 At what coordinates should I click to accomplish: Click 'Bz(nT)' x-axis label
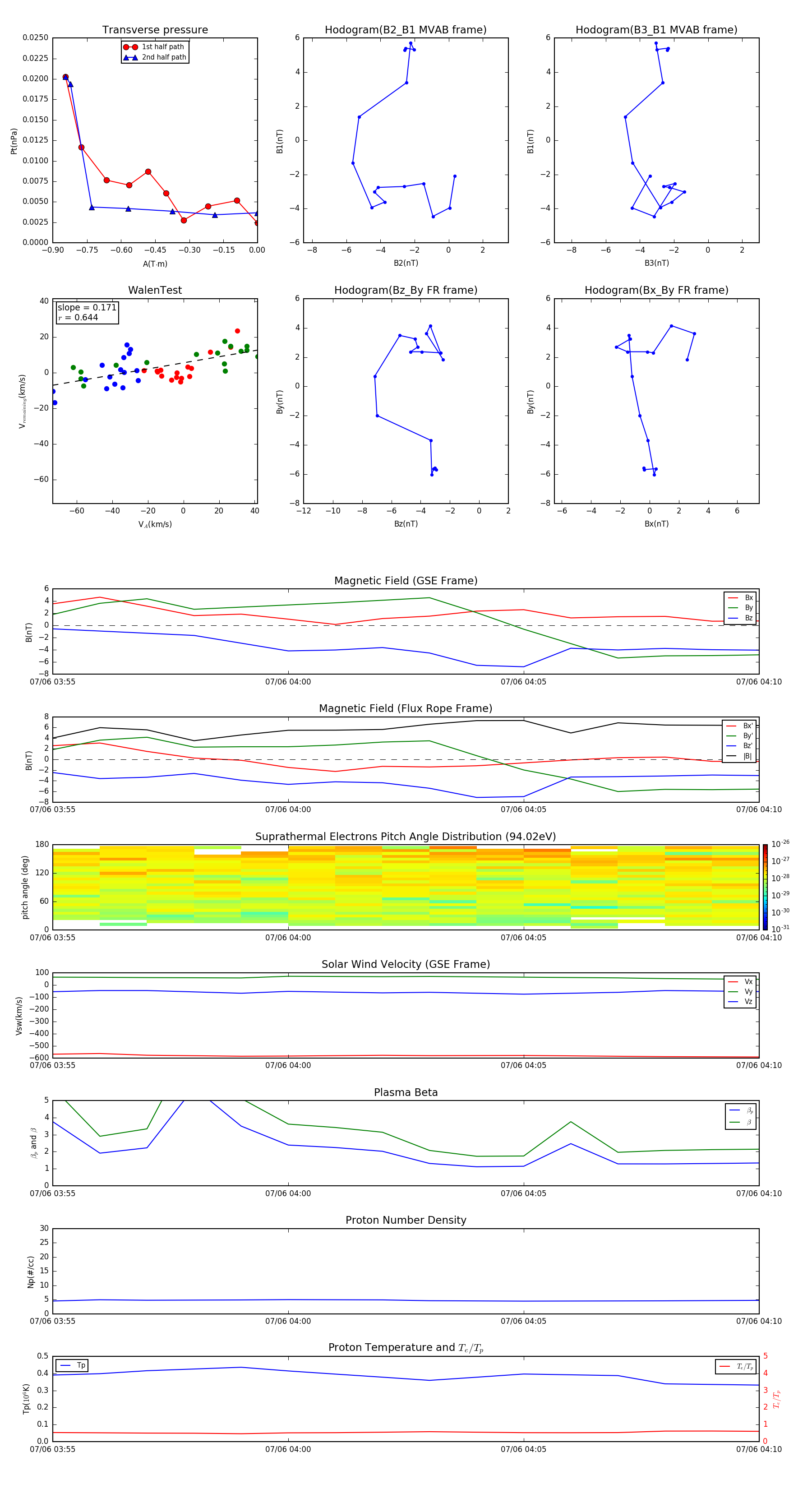click(x=406, y=524)
